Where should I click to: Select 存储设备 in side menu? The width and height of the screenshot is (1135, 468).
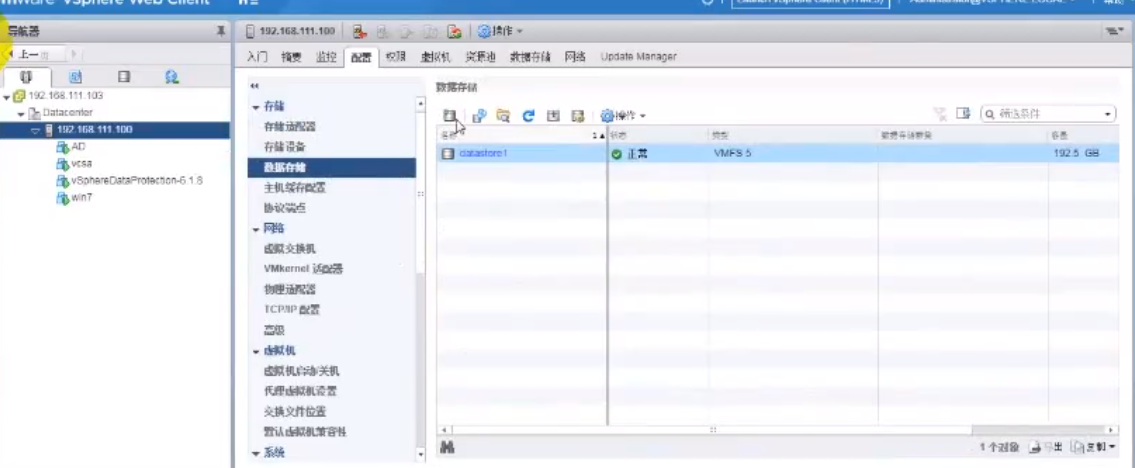(x=284, y=147)
